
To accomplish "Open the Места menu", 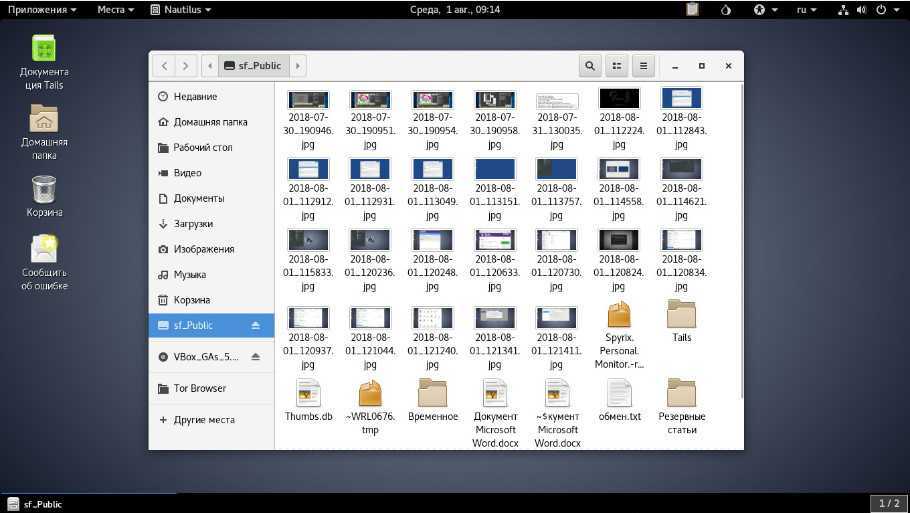I will [x=116, y=10].
